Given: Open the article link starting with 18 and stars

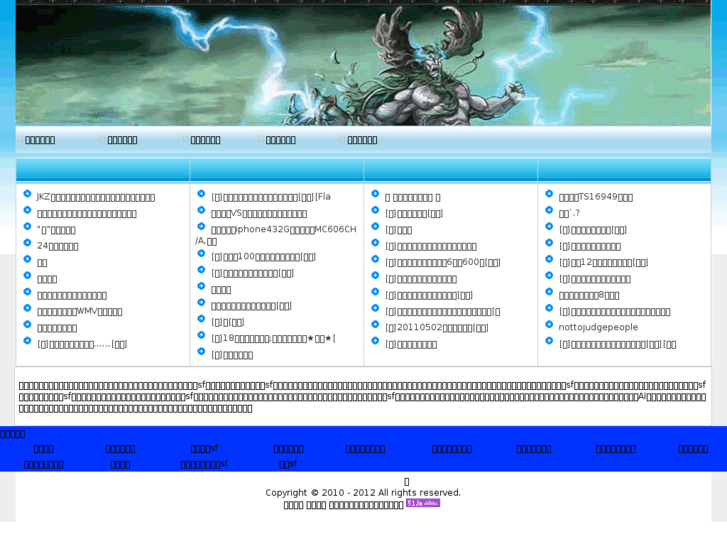Looking at the screenshot, I should (273, 339).
